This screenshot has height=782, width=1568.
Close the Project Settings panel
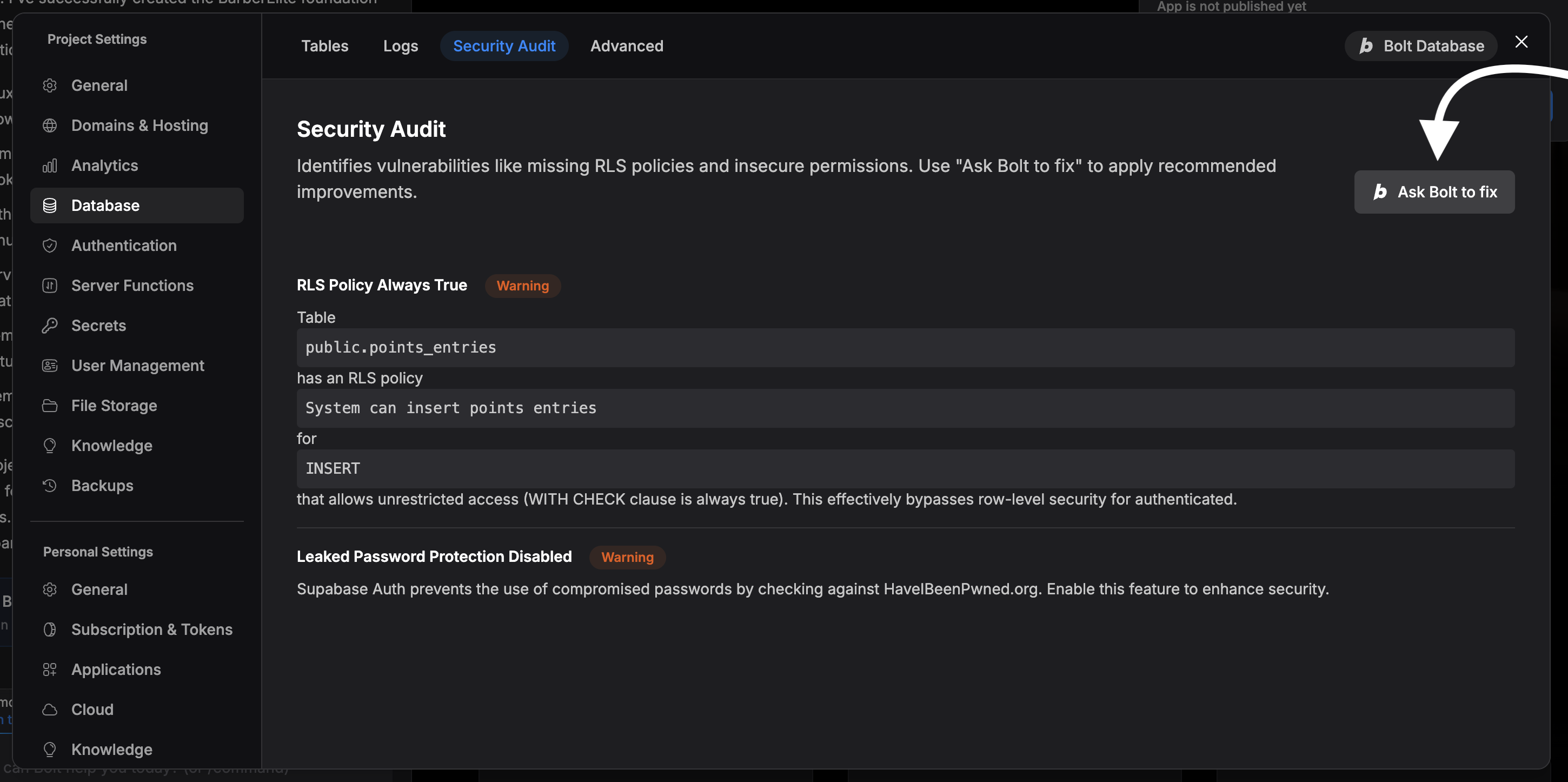[x=1522, y=42]
